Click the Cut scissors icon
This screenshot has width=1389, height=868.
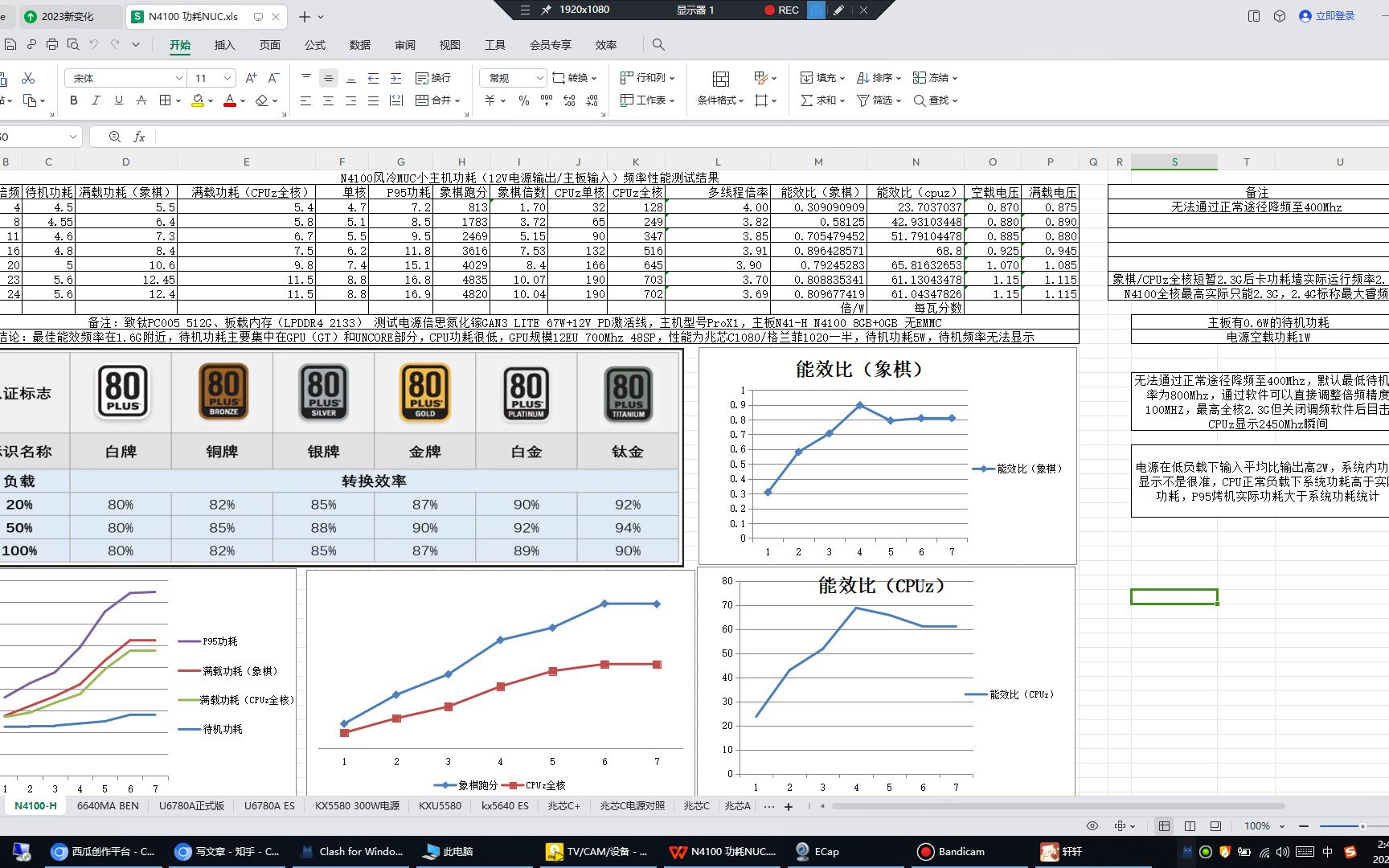(28, 78)
